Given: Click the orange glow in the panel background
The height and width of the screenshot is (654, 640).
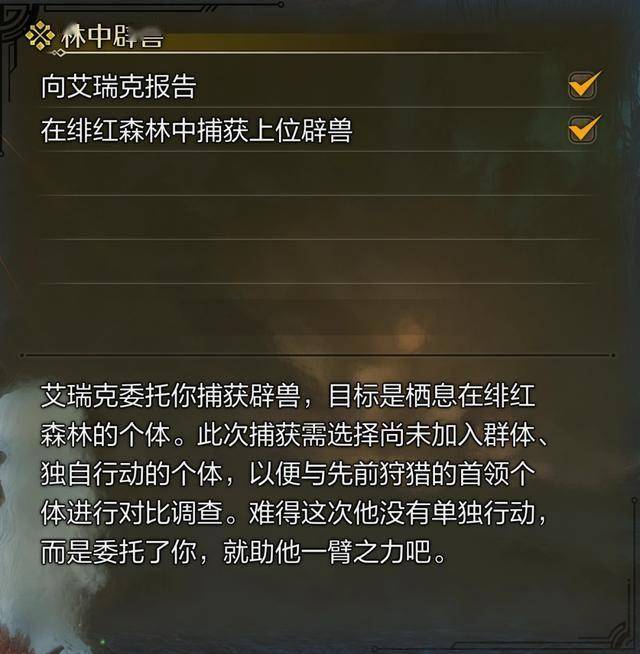Looking at the screenshot, I should [411, 336].
